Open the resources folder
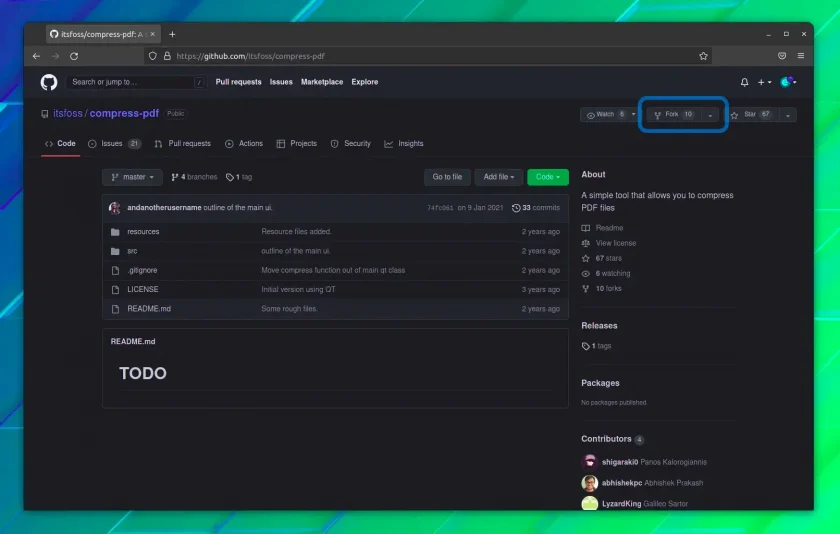Screen dimensions: 840x534 point(143,231)
